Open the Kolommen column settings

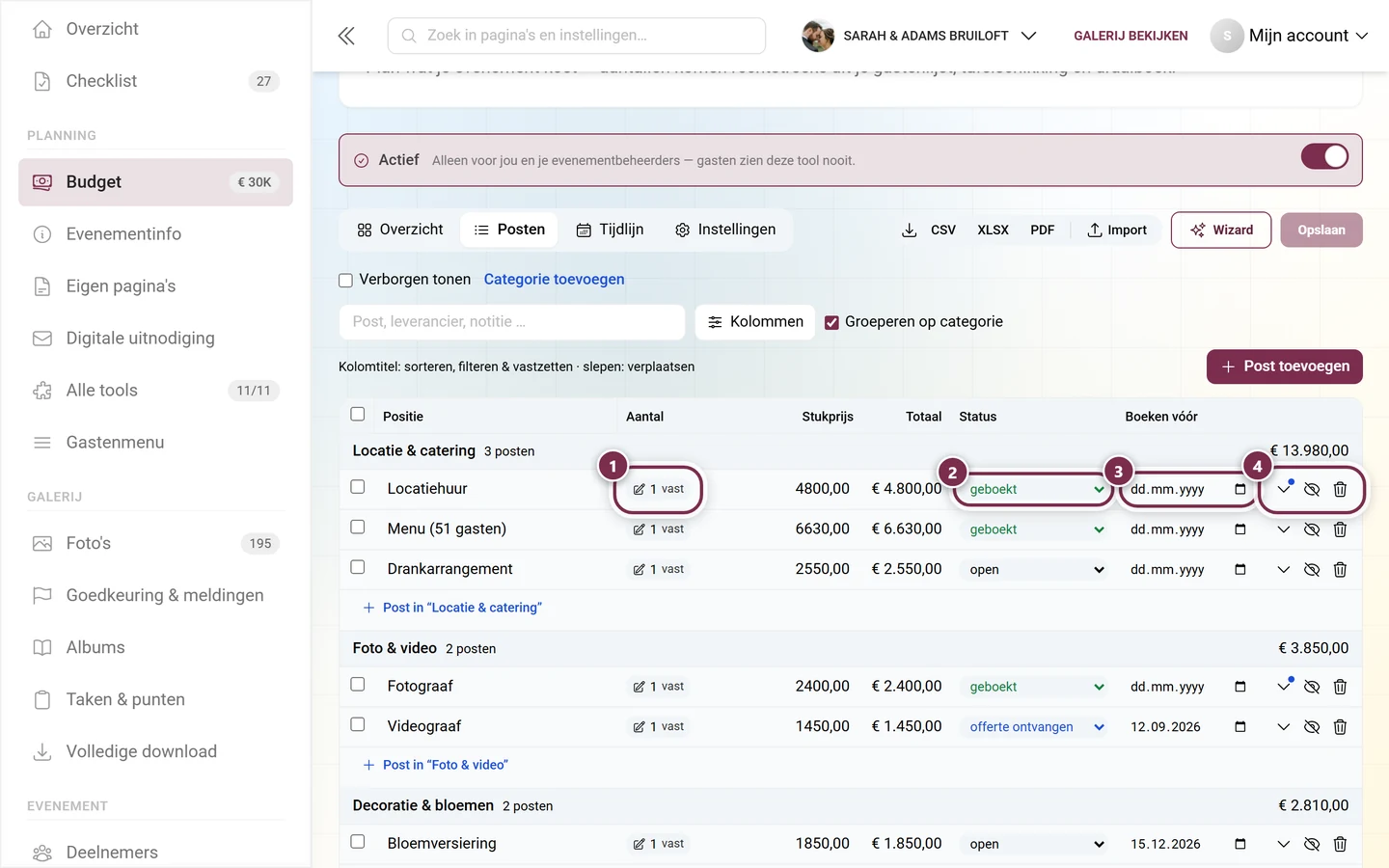click(x=755, y=322)
